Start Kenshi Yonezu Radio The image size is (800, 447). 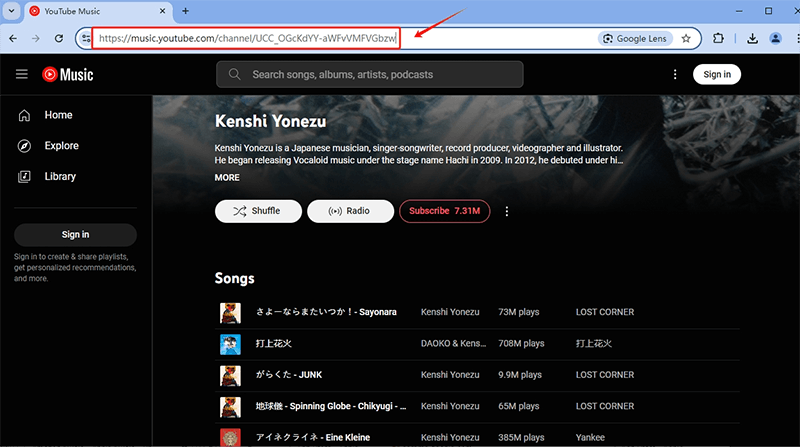[351, 211]
